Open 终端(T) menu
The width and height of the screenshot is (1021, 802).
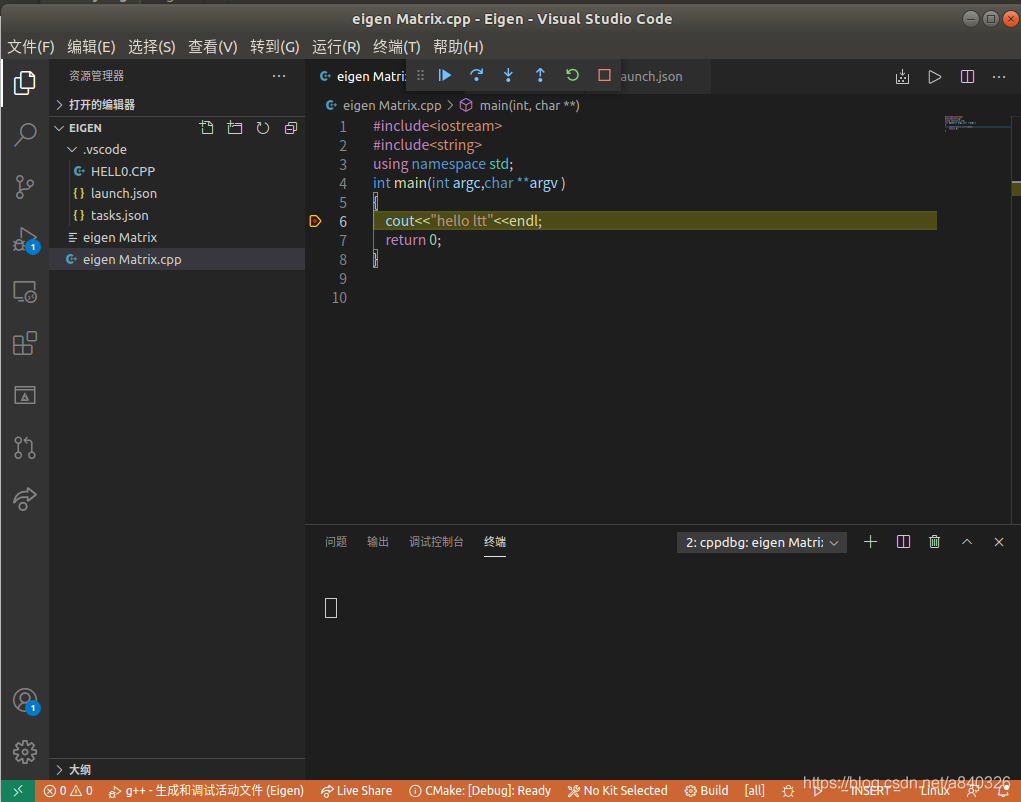[397, 47]
